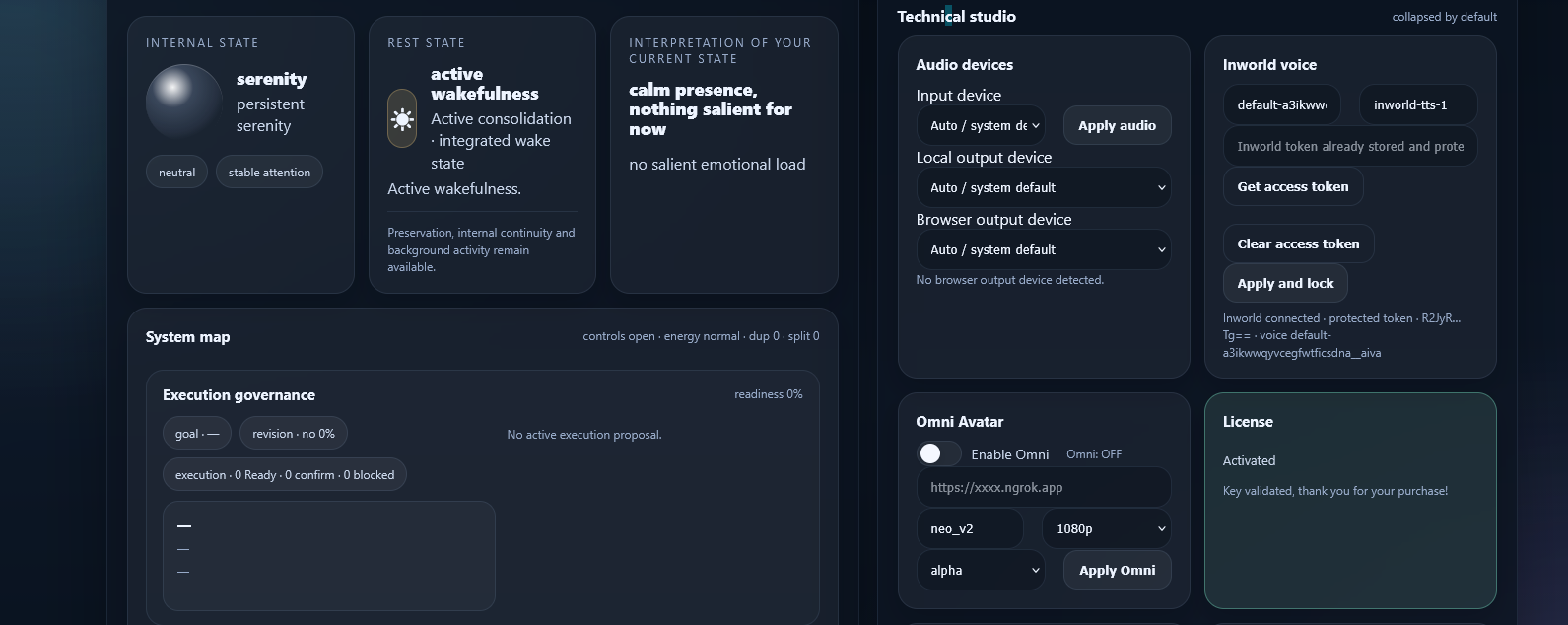
Task: Open the Input device dropdown
Action: click(981, 125)
